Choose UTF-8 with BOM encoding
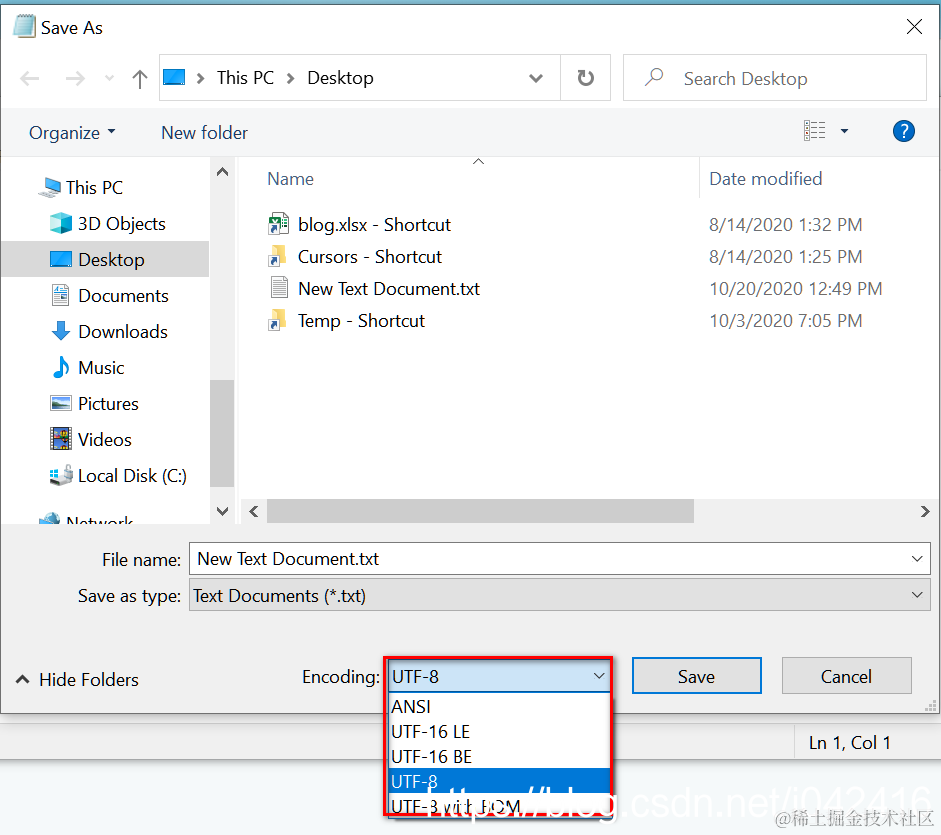Screen dimensions: 941x835 coord(499,805)
